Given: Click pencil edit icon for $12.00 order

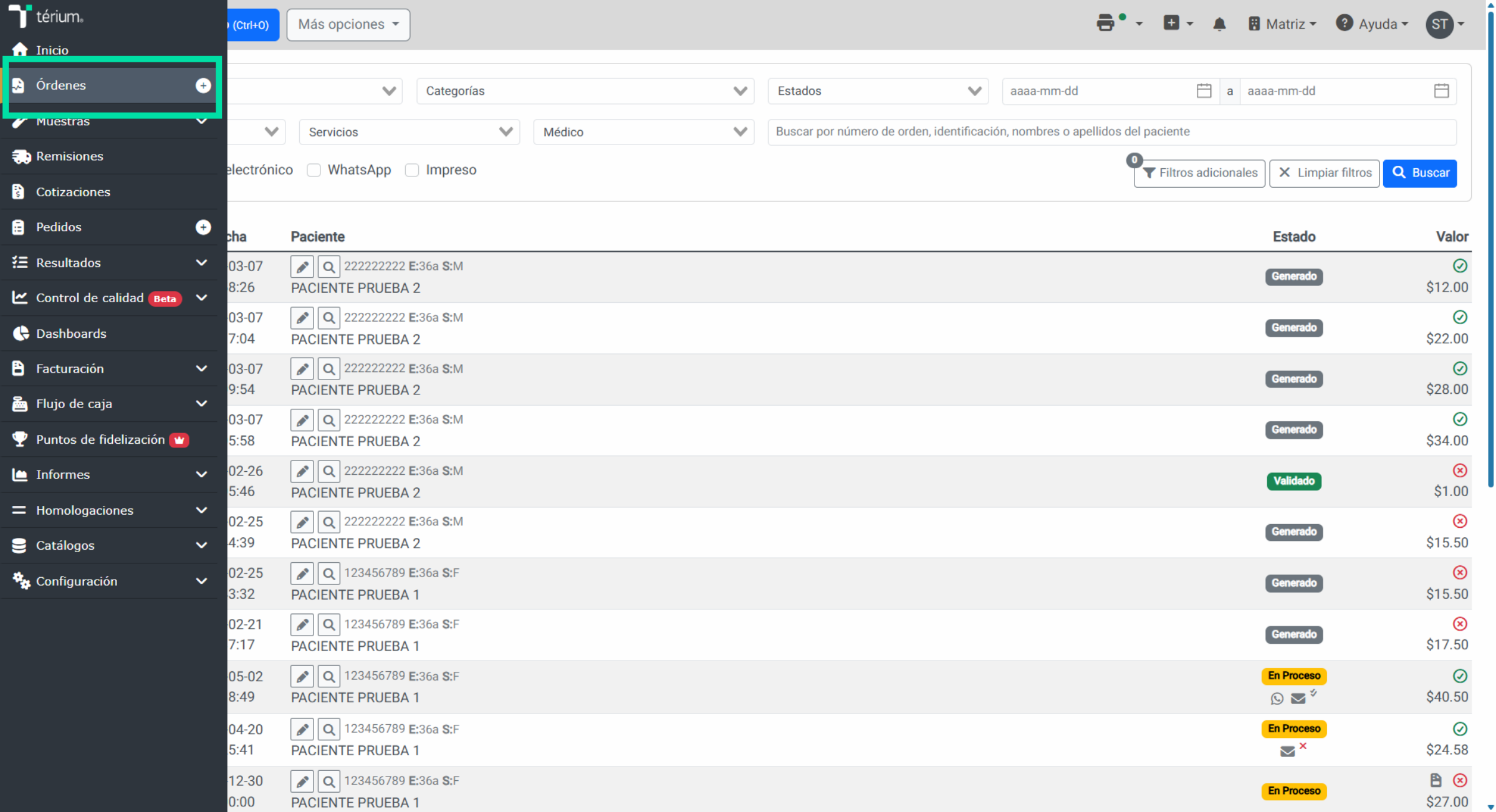Looking at the screenshot, I should [302, 267].
